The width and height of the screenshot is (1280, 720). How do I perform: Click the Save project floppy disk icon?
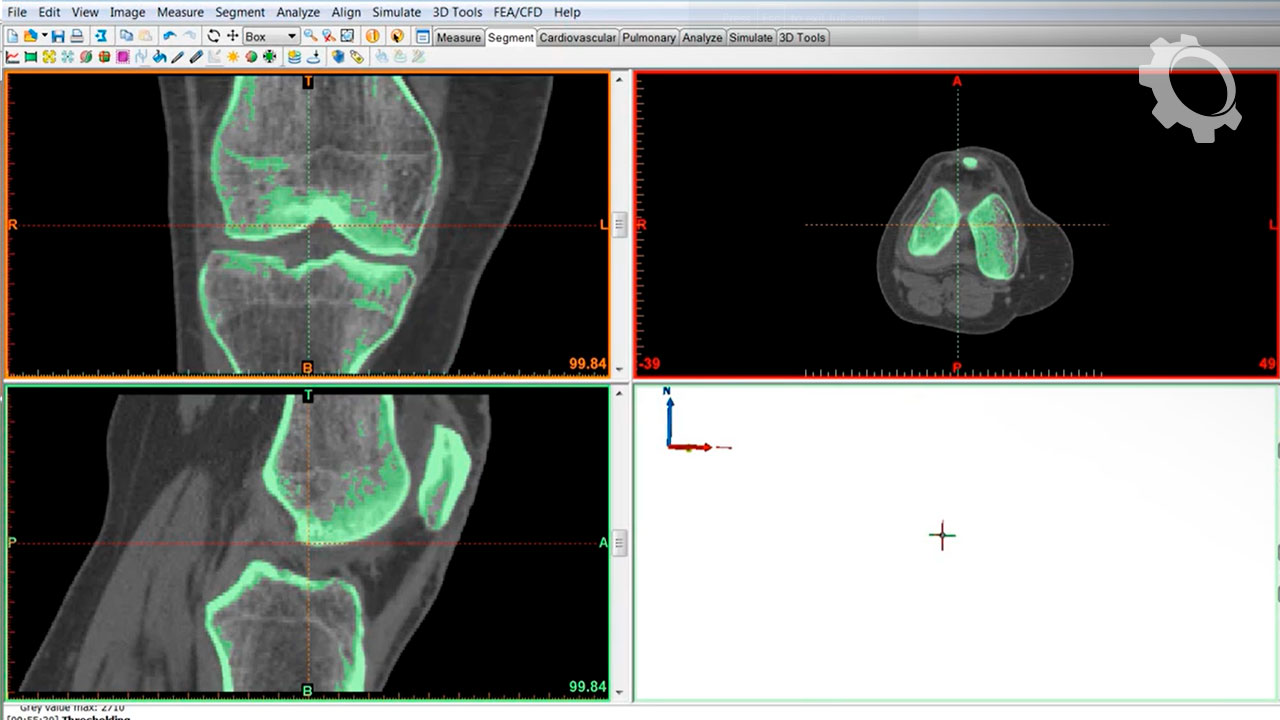58,37
